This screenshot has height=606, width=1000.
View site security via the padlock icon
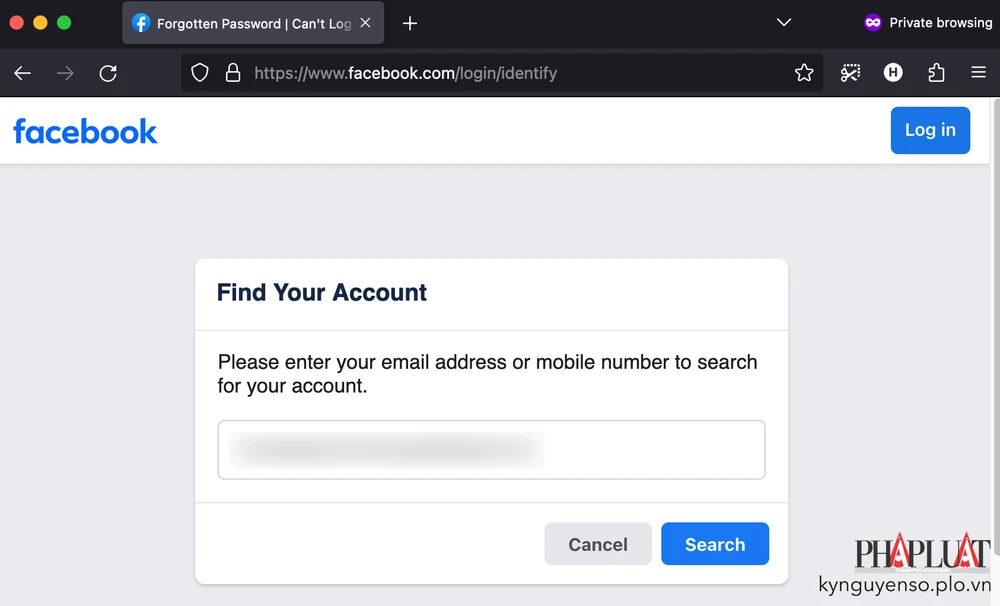tap(233, 72)
